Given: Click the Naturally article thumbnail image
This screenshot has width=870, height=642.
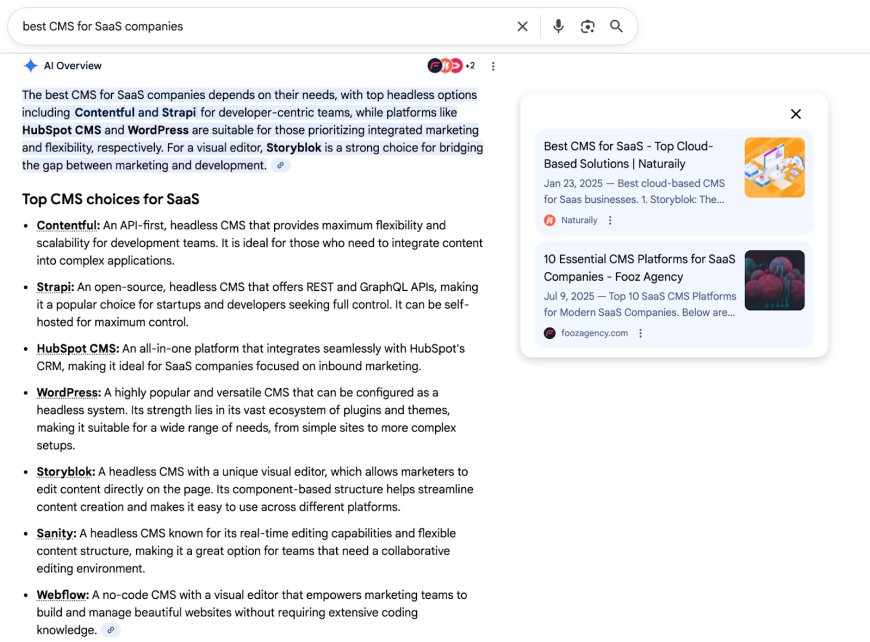Looking at the screenshot, I should [775, 168].
